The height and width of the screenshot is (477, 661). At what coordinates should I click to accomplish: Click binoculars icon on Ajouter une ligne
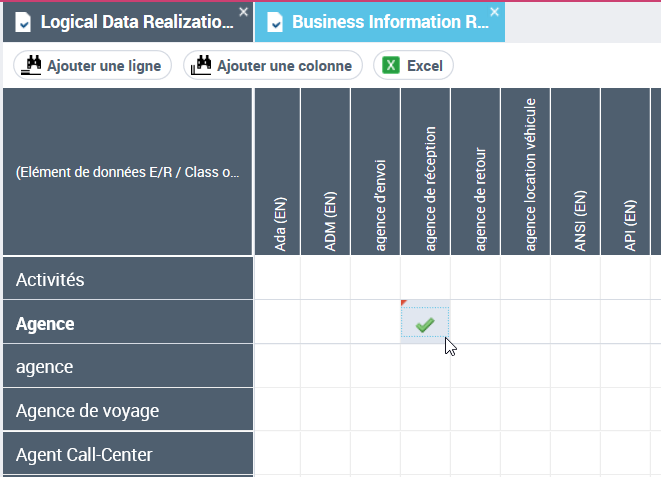coord(31,66)
